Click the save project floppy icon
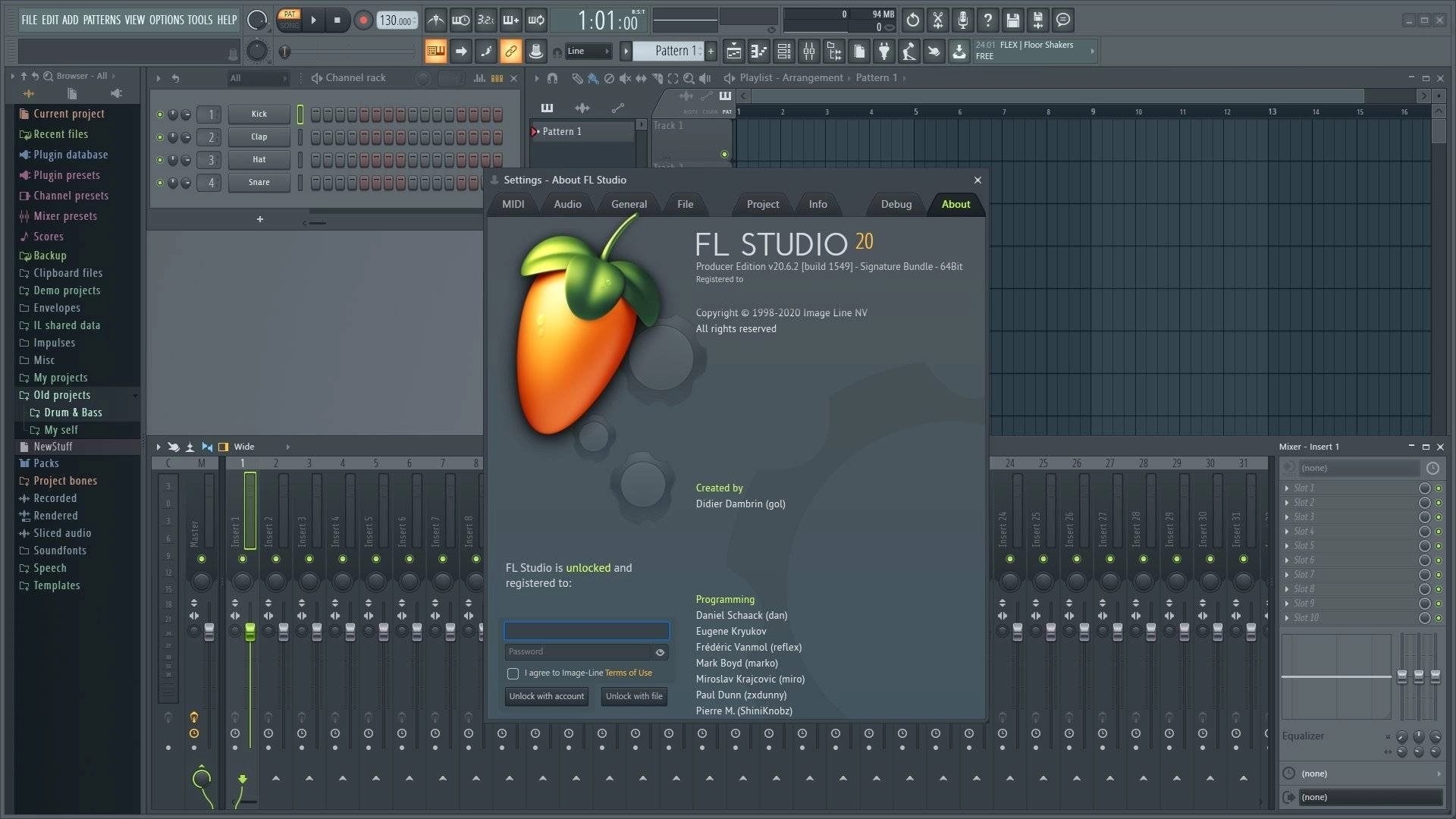1456x819 pixels. coord(1012,20)
